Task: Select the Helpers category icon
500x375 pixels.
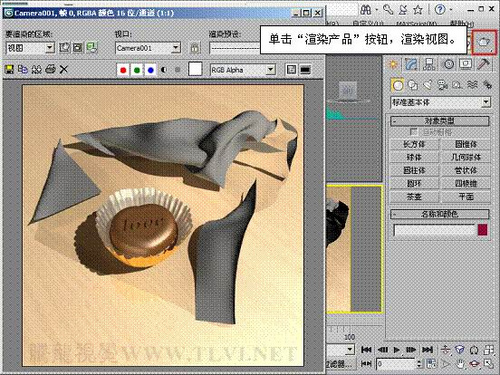Action: pos(457,85)
